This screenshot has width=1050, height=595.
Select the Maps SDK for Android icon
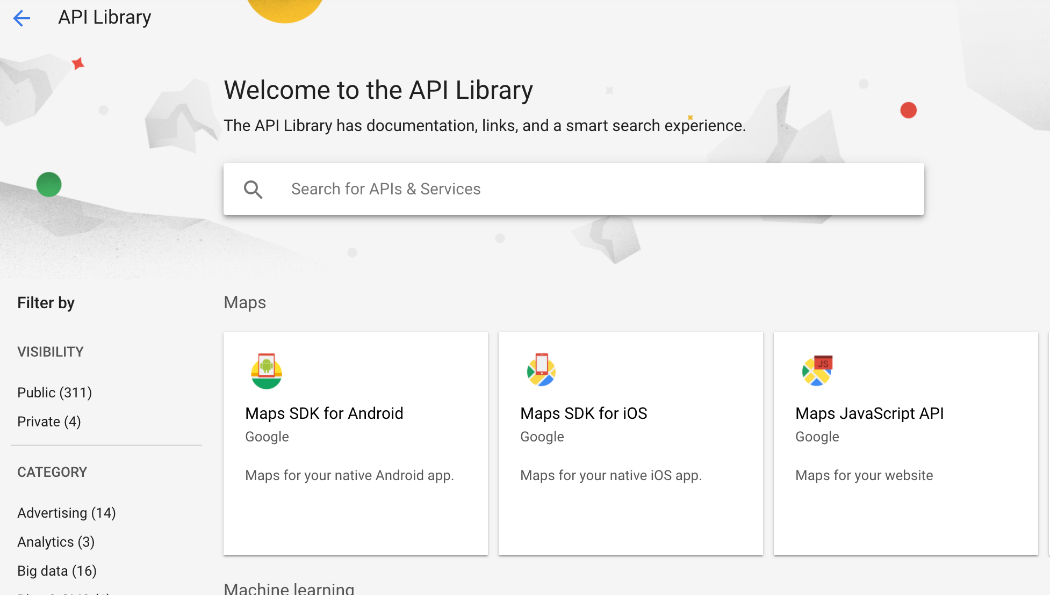coord(266,369)
